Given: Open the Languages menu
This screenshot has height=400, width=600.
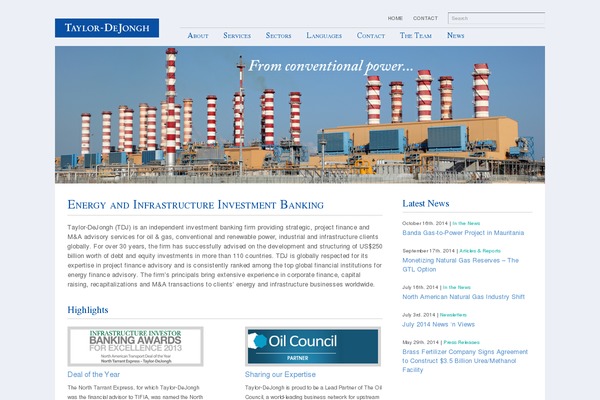Looking at the screenshot, I should click(324, 36).
